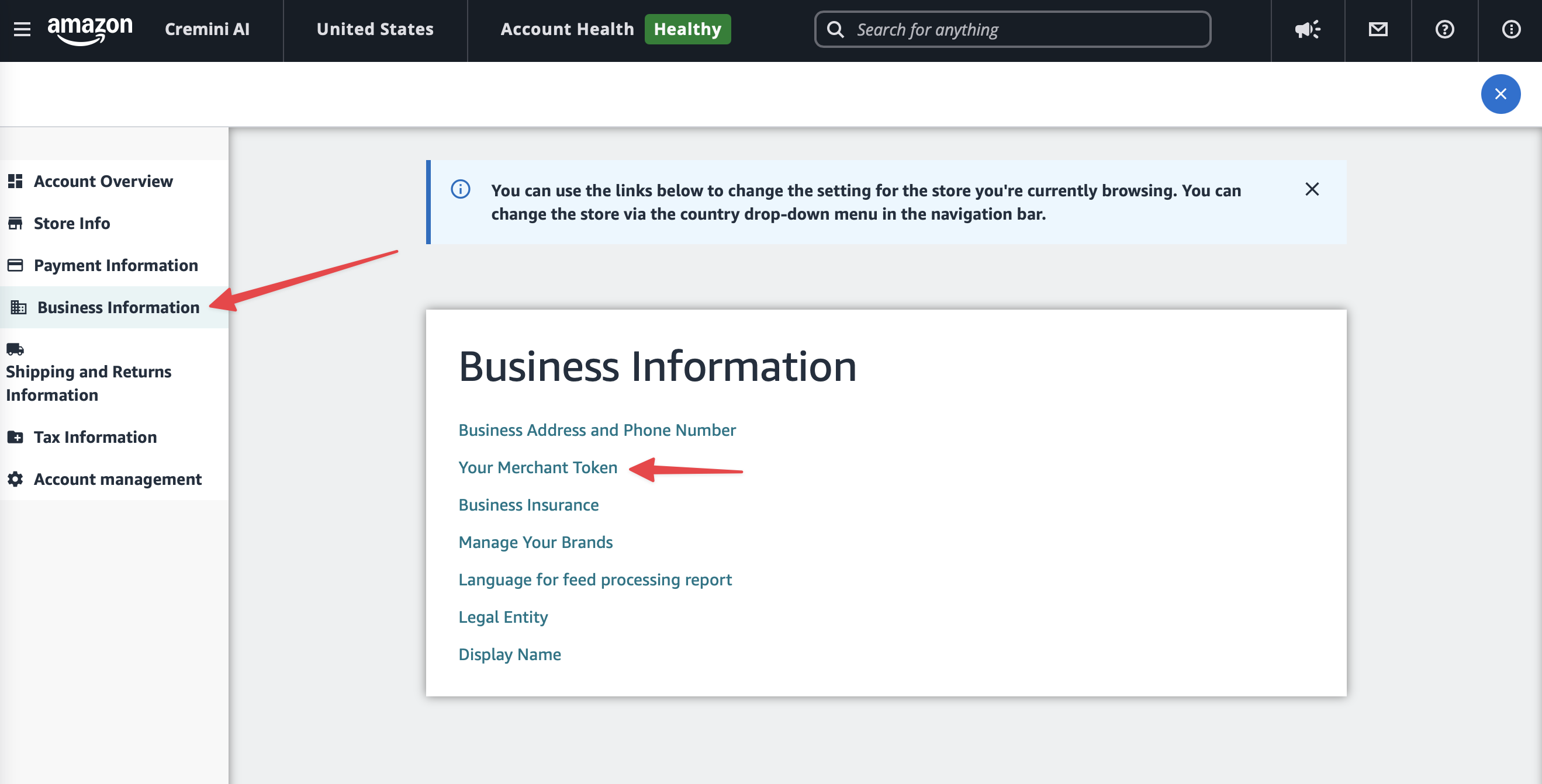
Task: Click the green Healthy status badge
Action: point(687,29)
